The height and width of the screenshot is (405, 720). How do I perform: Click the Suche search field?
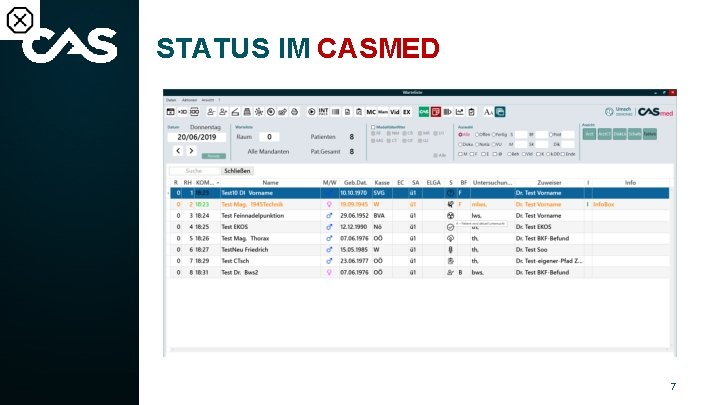coord(194,171)
